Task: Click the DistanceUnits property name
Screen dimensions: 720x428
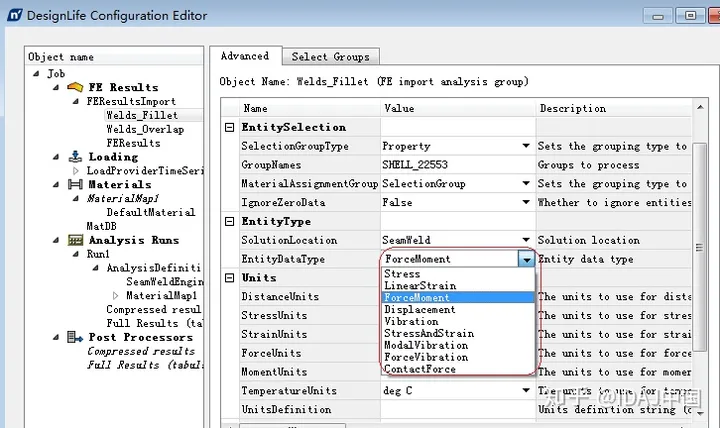Action: (280, 297)
